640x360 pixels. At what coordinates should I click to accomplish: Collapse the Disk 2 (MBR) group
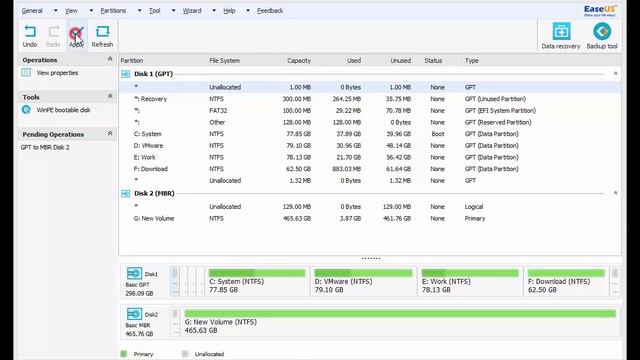click(x=616, y=193)
